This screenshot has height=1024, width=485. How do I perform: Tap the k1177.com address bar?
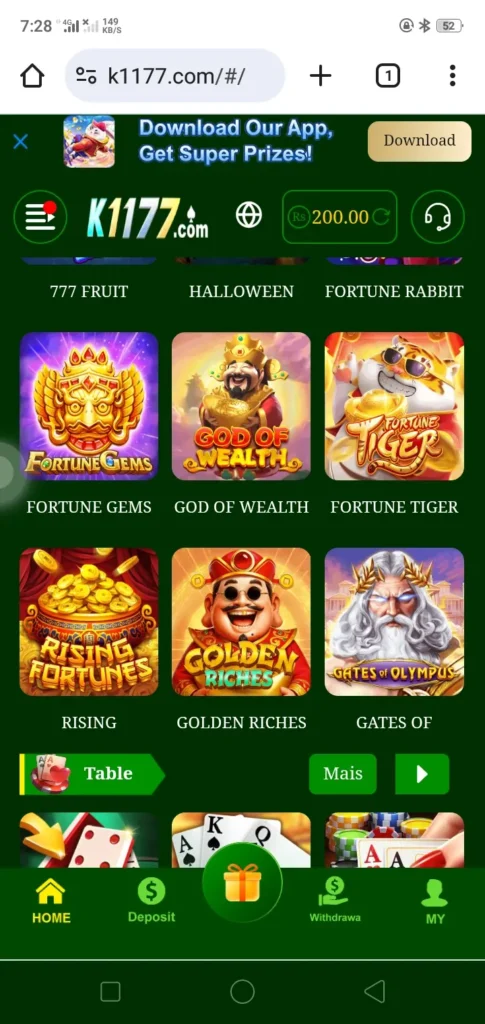point(175,76)
